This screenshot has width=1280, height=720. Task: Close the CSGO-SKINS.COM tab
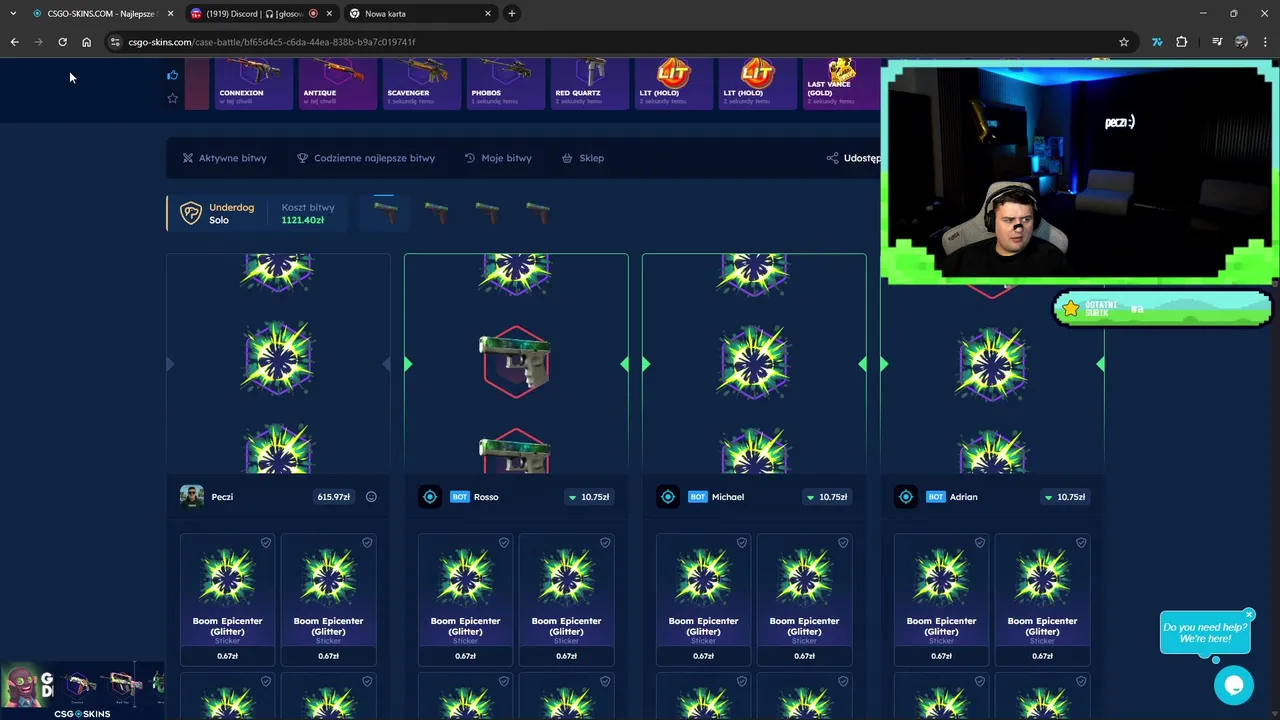(x=170, y=13)
